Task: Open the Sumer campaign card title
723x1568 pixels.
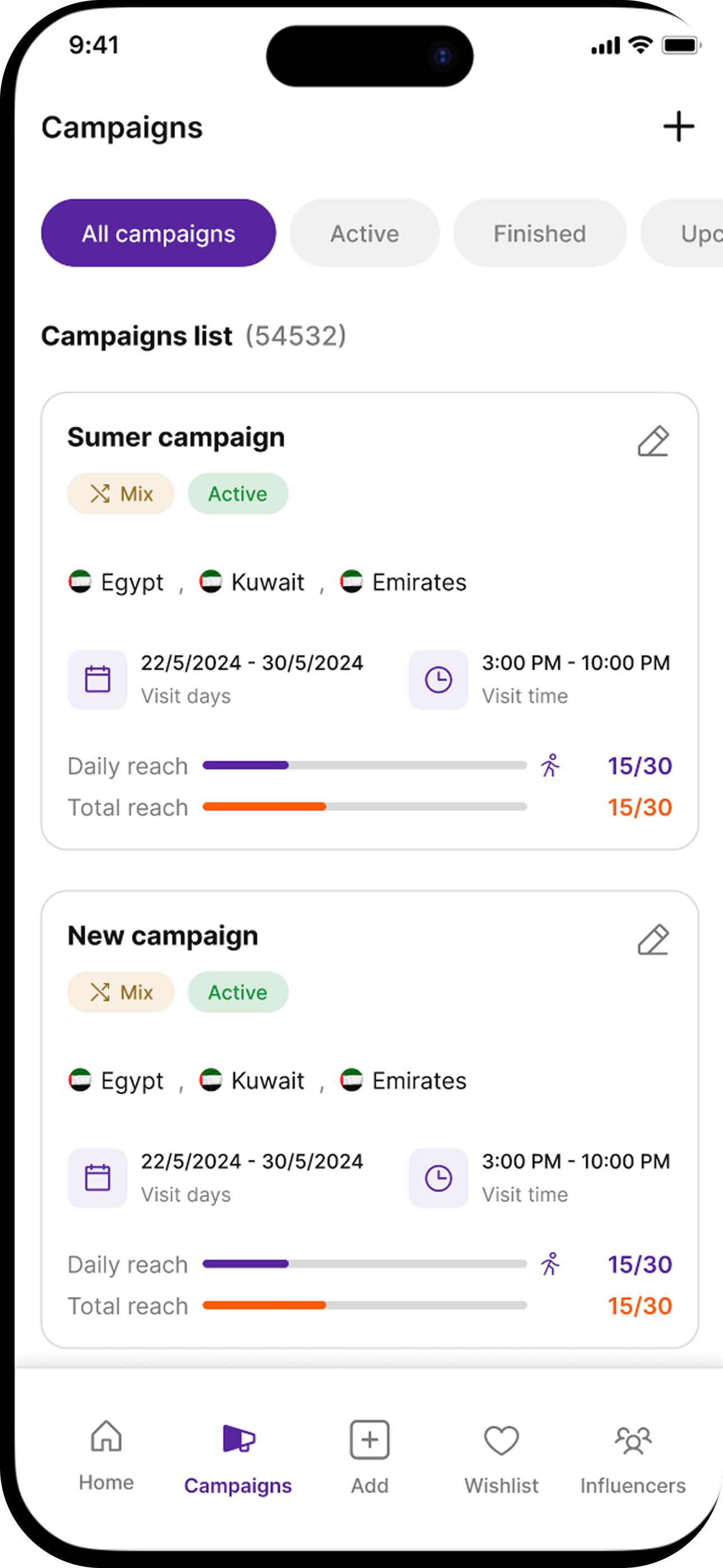Action: [x=176, y=437]
